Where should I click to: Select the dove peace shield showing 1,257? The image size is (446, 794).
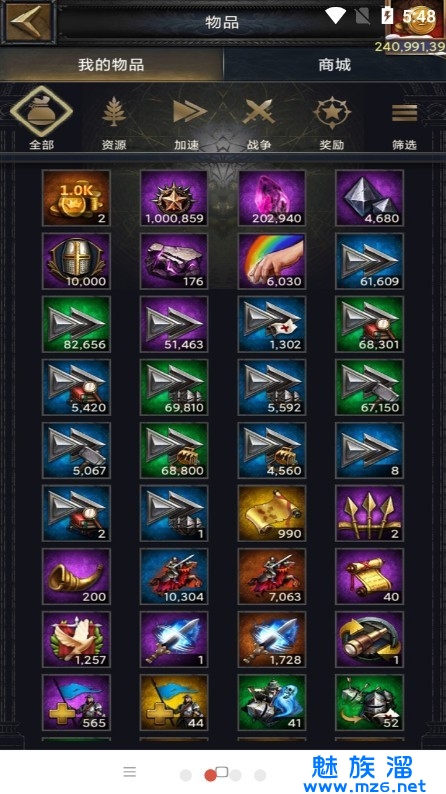coord(76,640)
